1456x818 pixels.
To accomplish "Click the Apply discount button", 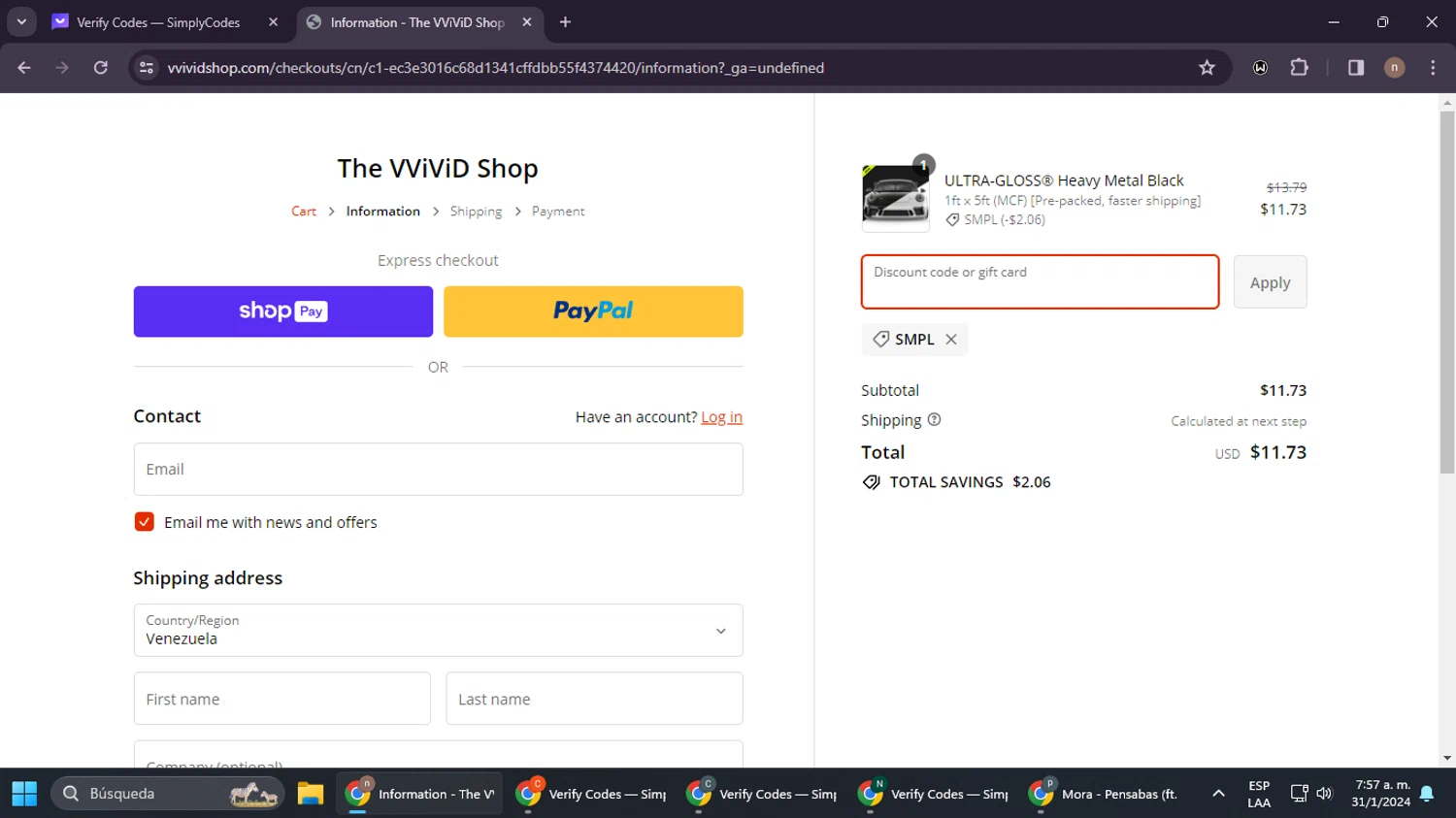I will pyautogui.click(x=1270, y=282).
